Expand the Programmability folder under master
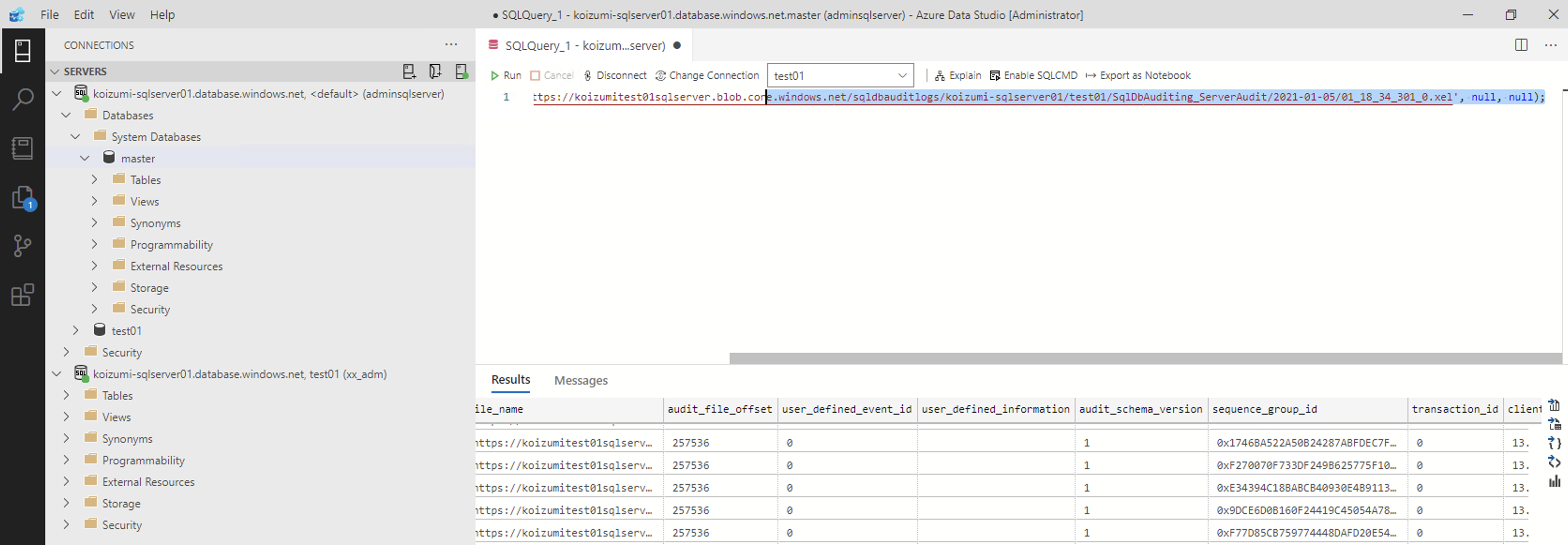This screenshot has width=1568, height=545. coord(94,245)
